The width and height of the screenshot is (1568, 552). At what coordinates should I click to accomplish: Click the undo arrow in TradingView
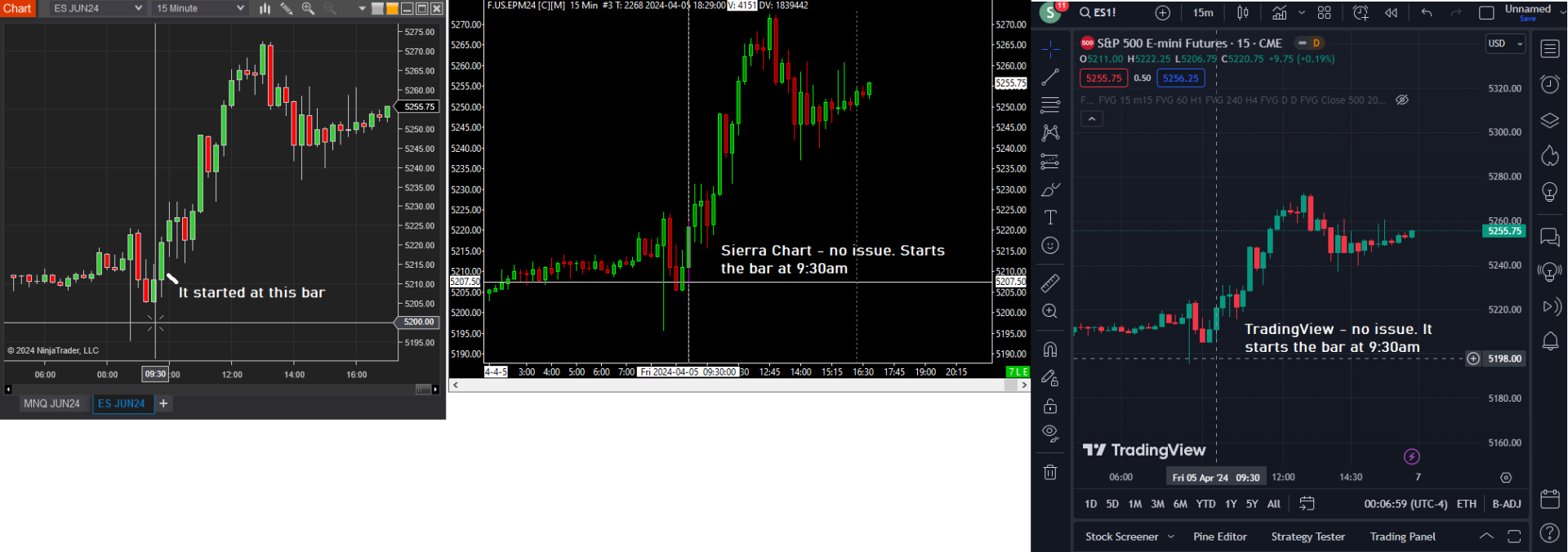click(x=1427, y=12)
